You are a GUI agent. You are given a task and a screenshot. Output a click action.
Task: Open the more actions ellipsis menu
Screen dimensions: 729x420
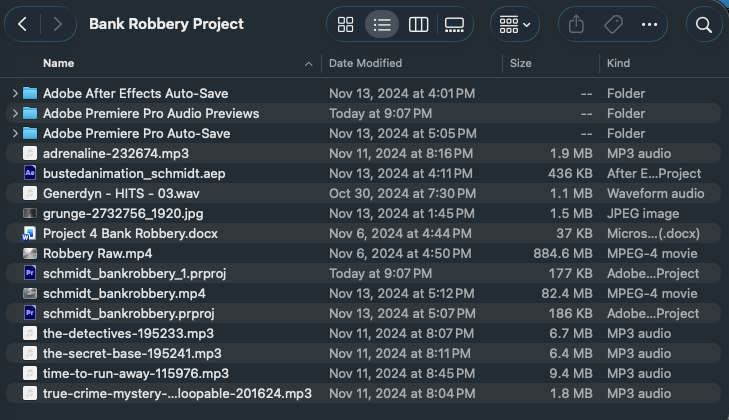pos(649,24)
